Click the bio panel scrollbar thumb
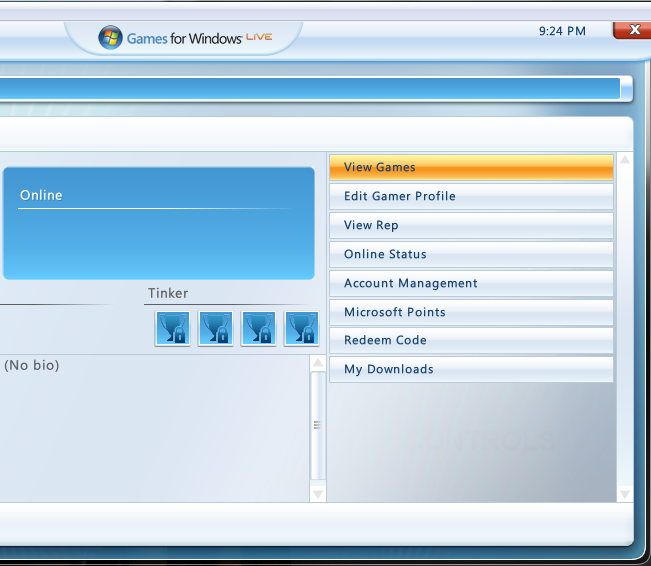 (x=318, y=426)
